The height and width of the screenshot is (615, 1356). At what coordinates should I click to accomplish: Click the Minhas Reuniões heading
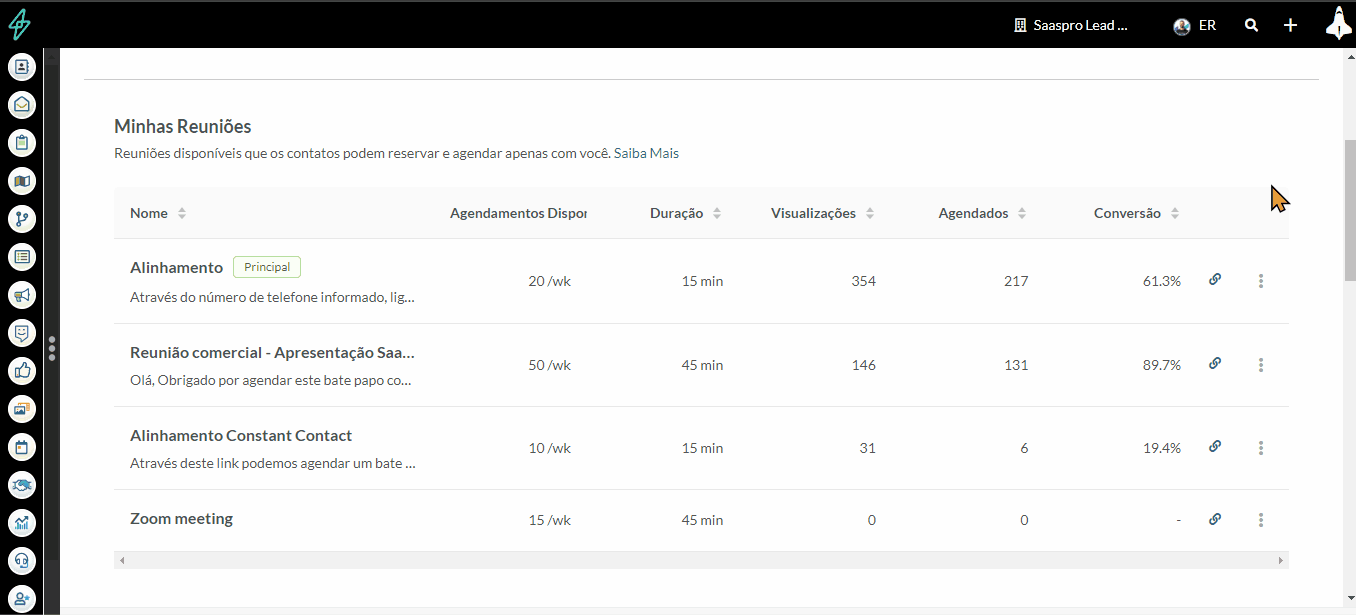[183, 126]
